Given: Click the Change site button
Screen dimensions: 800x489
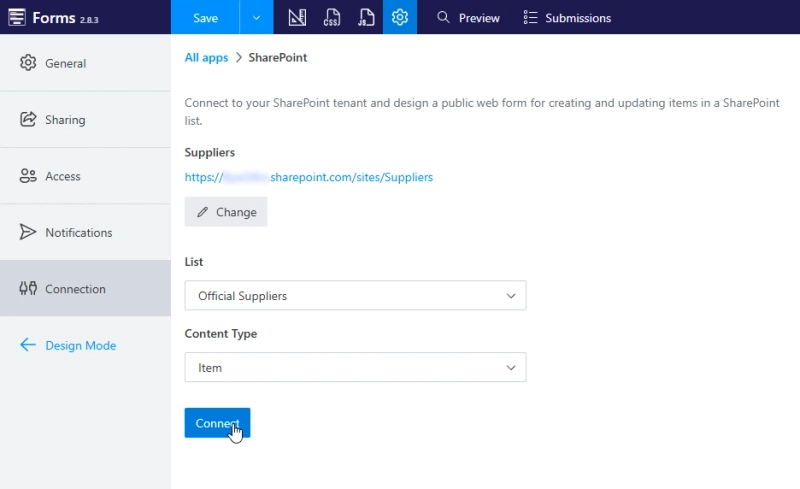Looking at the screenshot, I should 226,212.
